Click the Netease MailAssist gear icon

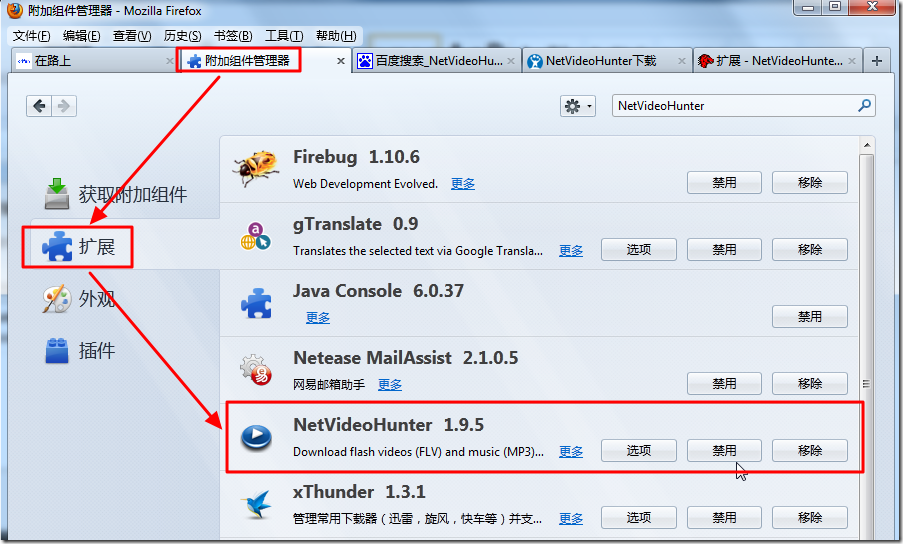(x=256, y=370)
